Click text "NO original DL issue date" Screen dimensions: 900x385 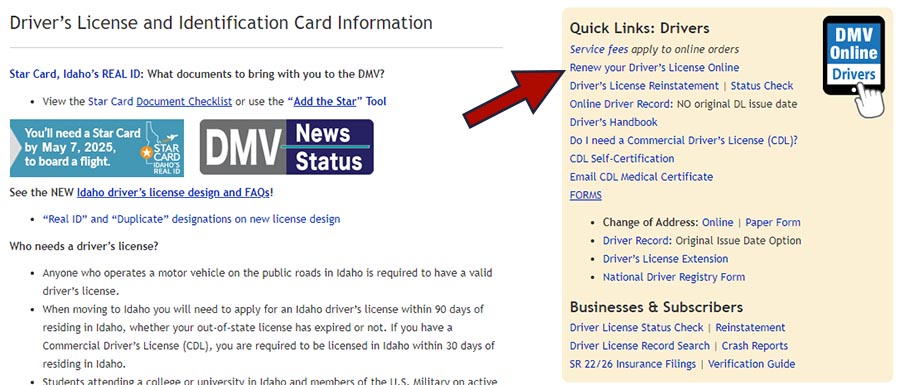(x=737, y=104)
